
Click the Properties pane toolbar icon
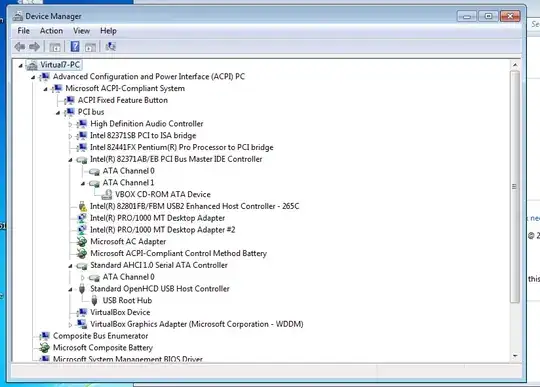(x=91, y=47)
